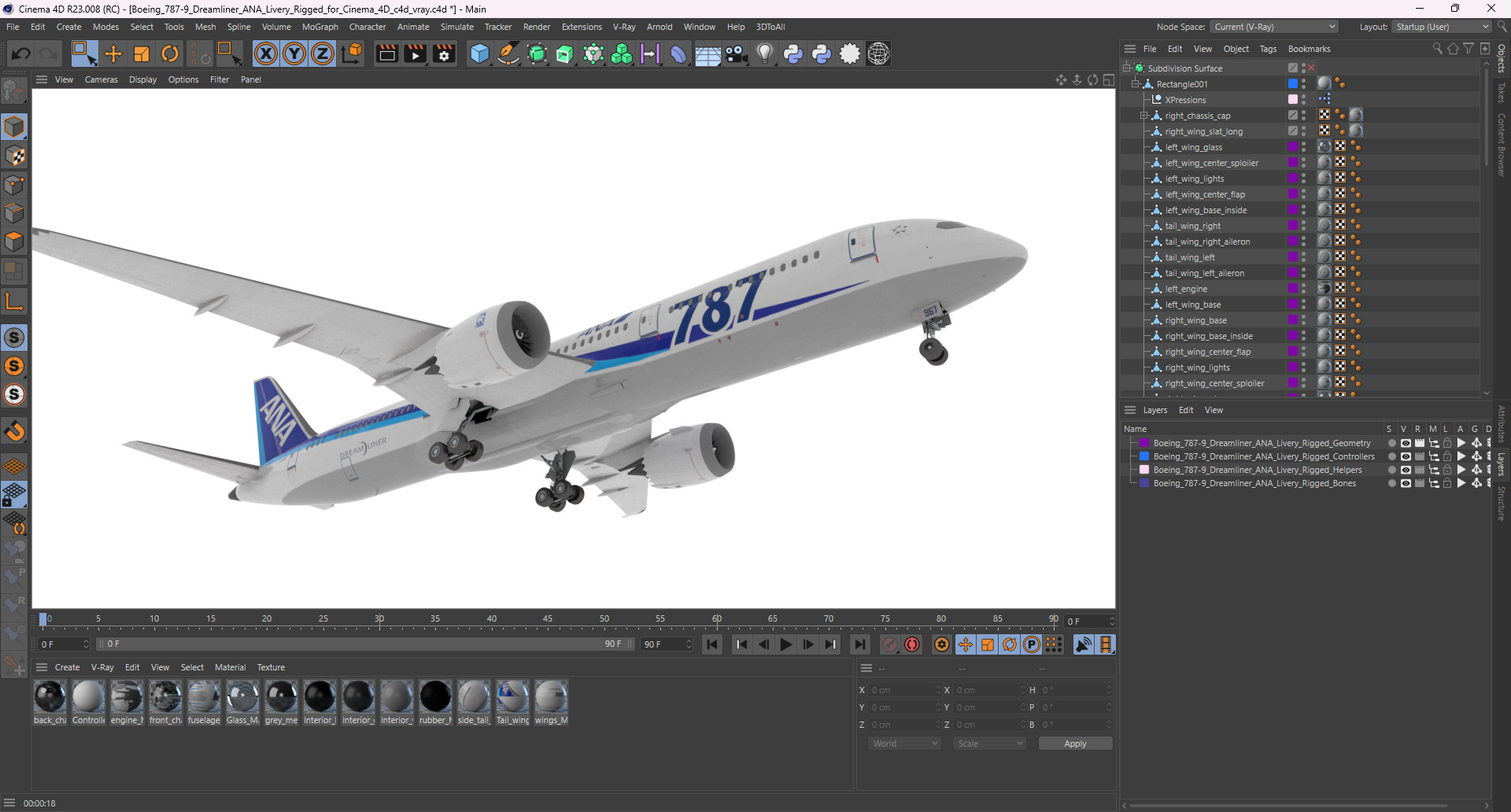This screenshot has height=812, width=1511.
Task: Click the Enable Axis L icon
Action: [14, 301]
